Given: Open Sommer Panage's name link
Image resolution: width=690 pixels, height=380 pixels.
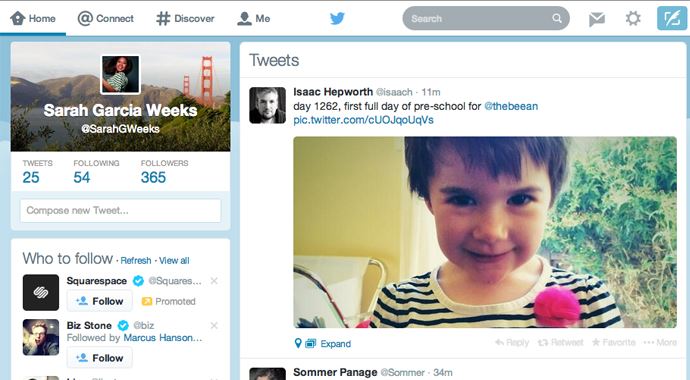Looking at the screenshot, I should (x=335, y=373).
